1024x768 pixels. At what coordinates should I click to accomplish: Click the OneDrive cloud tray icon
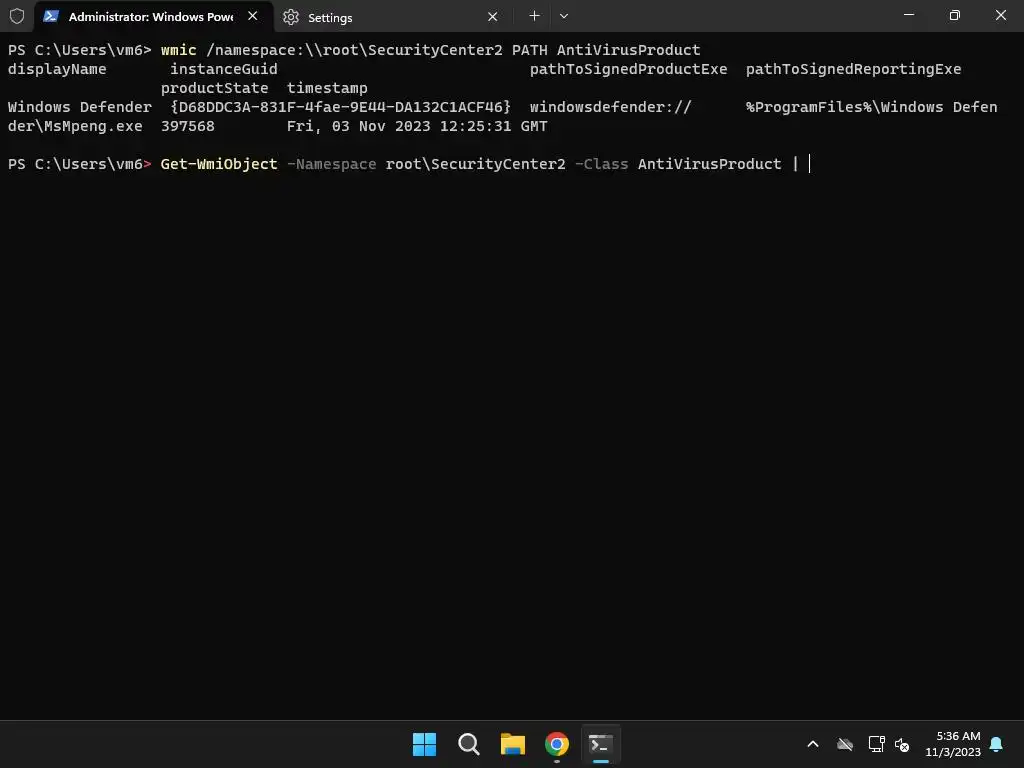pyautogui.click(x=845, y=744)
